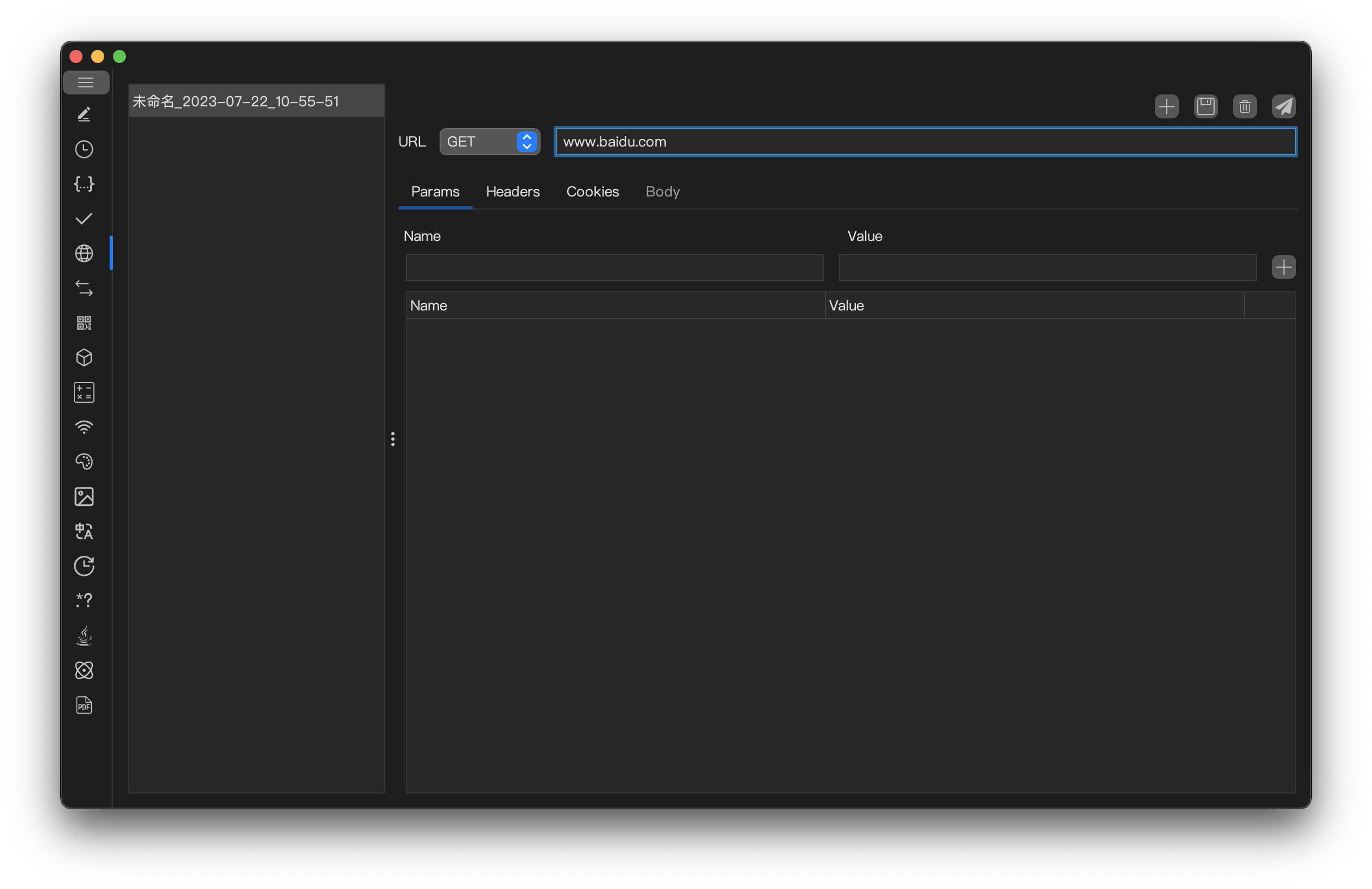The image size is (1372, 889).
Task: Open the QR code tool in sidebar
Action: [84, 323]
